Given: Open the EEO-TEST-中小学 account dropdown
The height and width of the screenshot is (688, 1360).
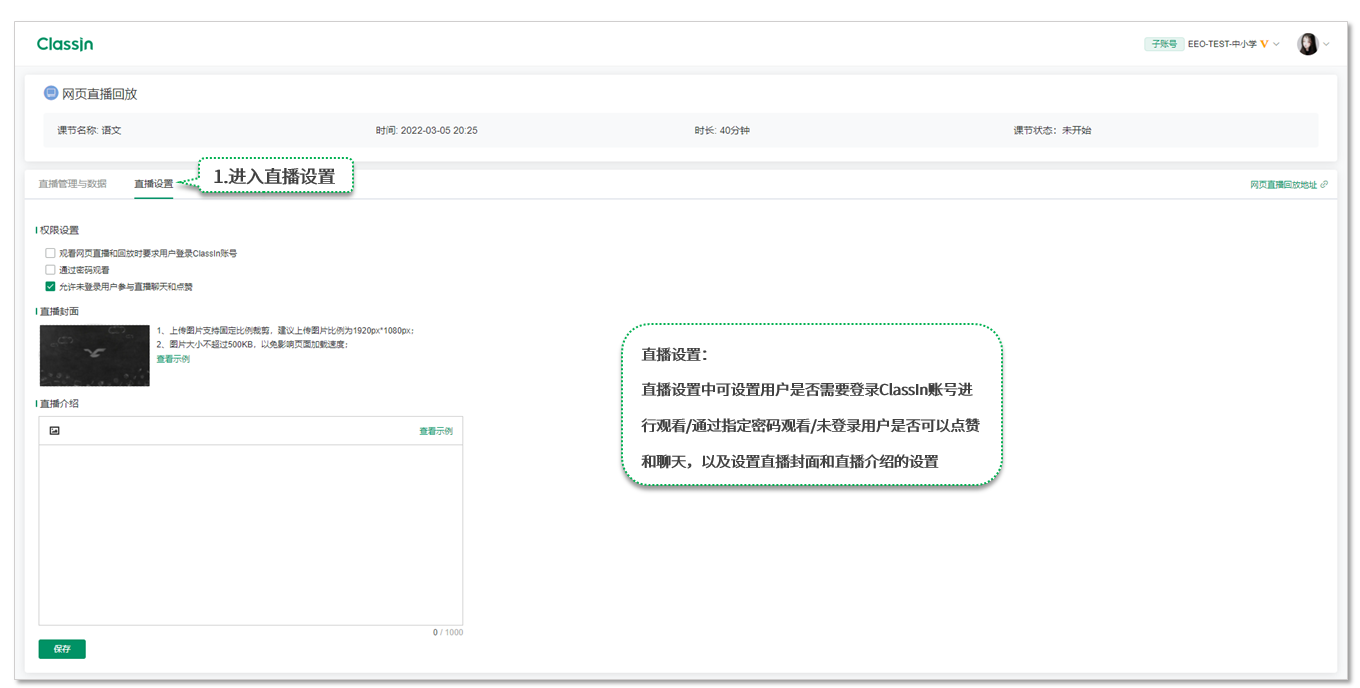Looking at the screenshot, I should (1233, 44).
